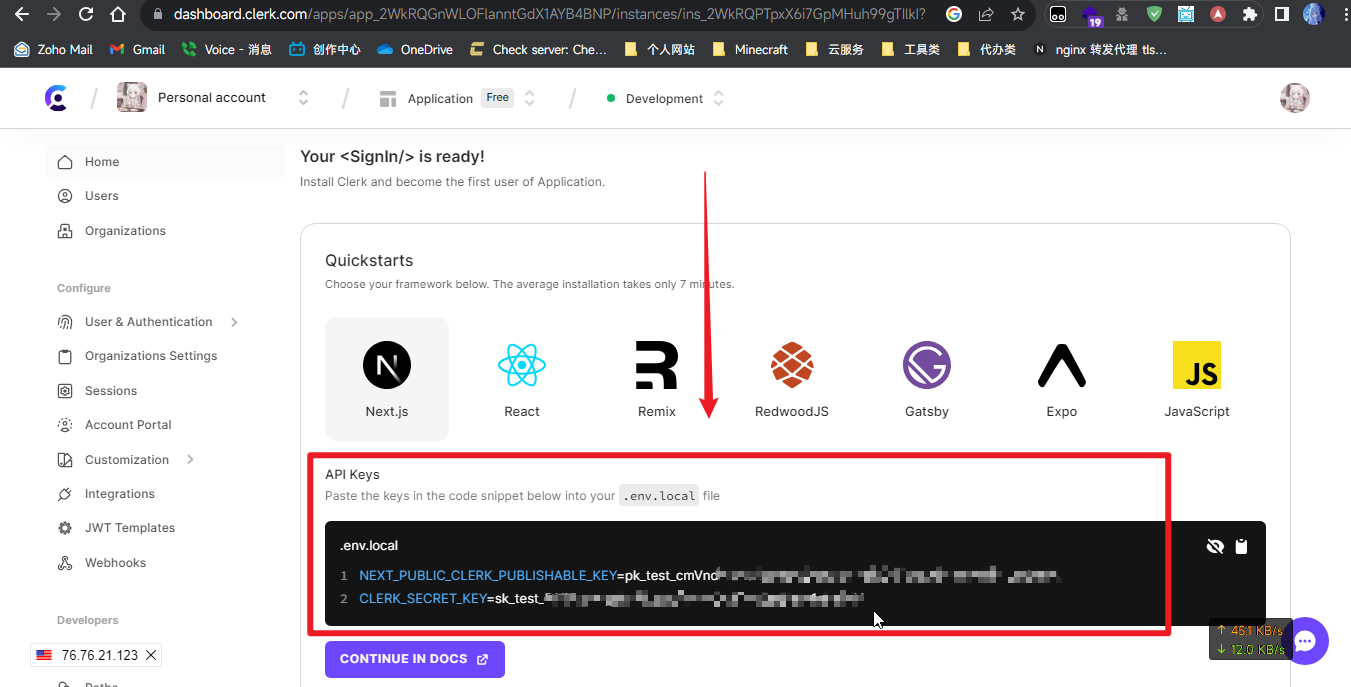Pick the Expo quickstart
The image size is (1351, 687).
[x=1062, y=379]
